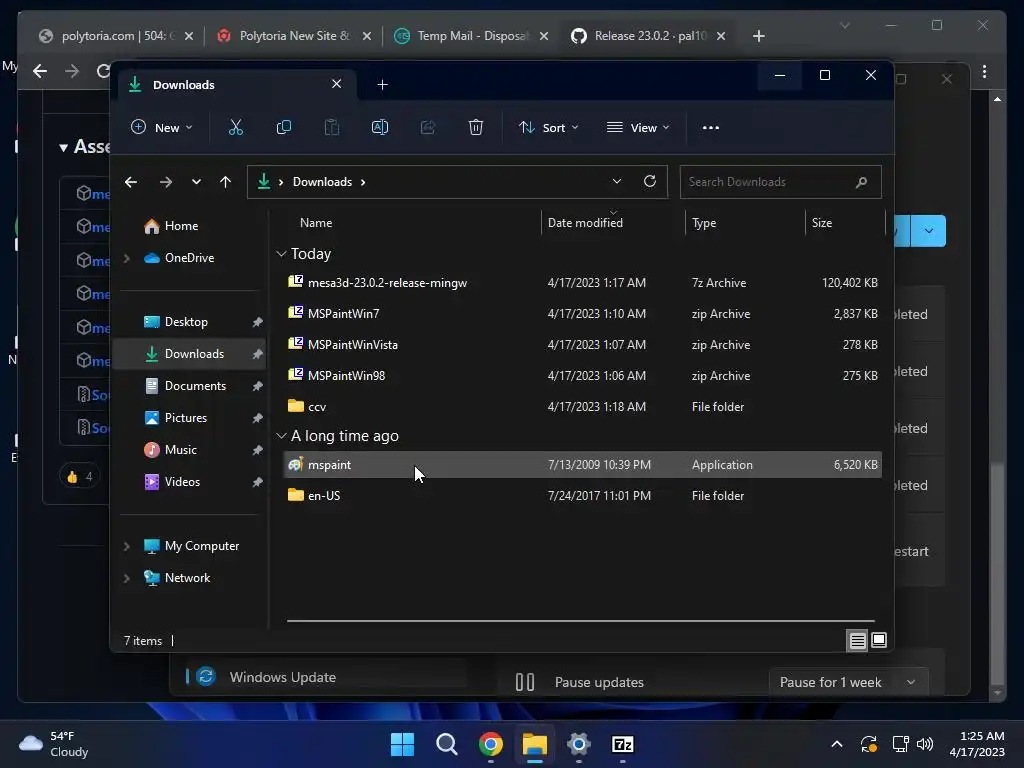Open Pause for 1 week dropdown
The image size is (1024, 768).
(848, 682)
